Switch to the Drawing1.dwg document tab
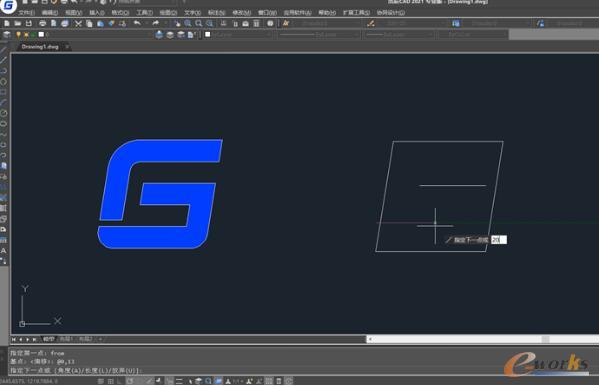 point(40,47)
